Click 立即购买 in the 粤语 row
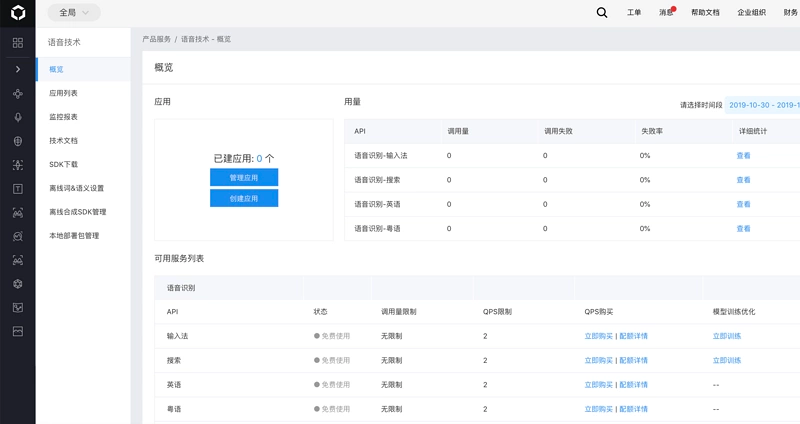Image resolution: width=800 pixels, height=424 pixels. (598, 409)
